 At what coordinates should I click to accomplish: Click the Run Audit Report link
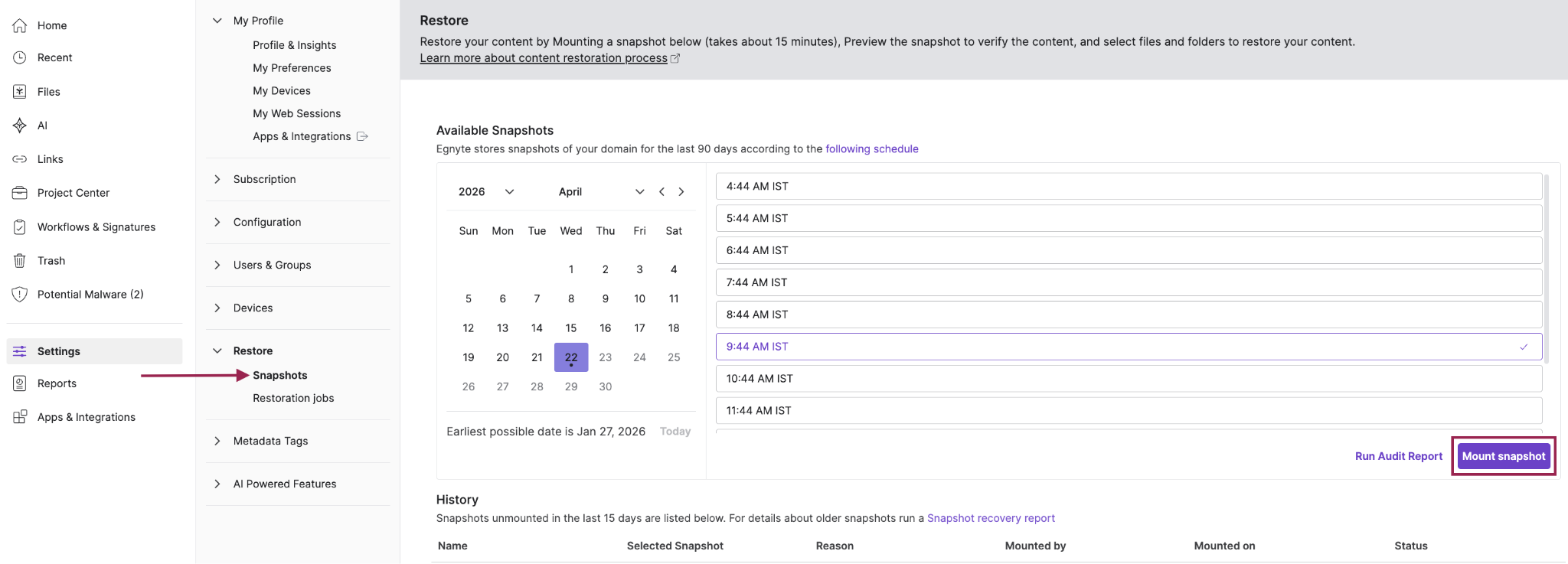(1398, 456)
